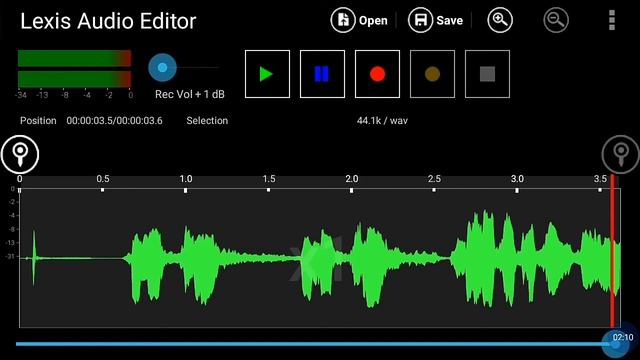Adjust the Rec Vol slider knob
The width and height of the screenshot is (640, 360).
pos(162,68)
